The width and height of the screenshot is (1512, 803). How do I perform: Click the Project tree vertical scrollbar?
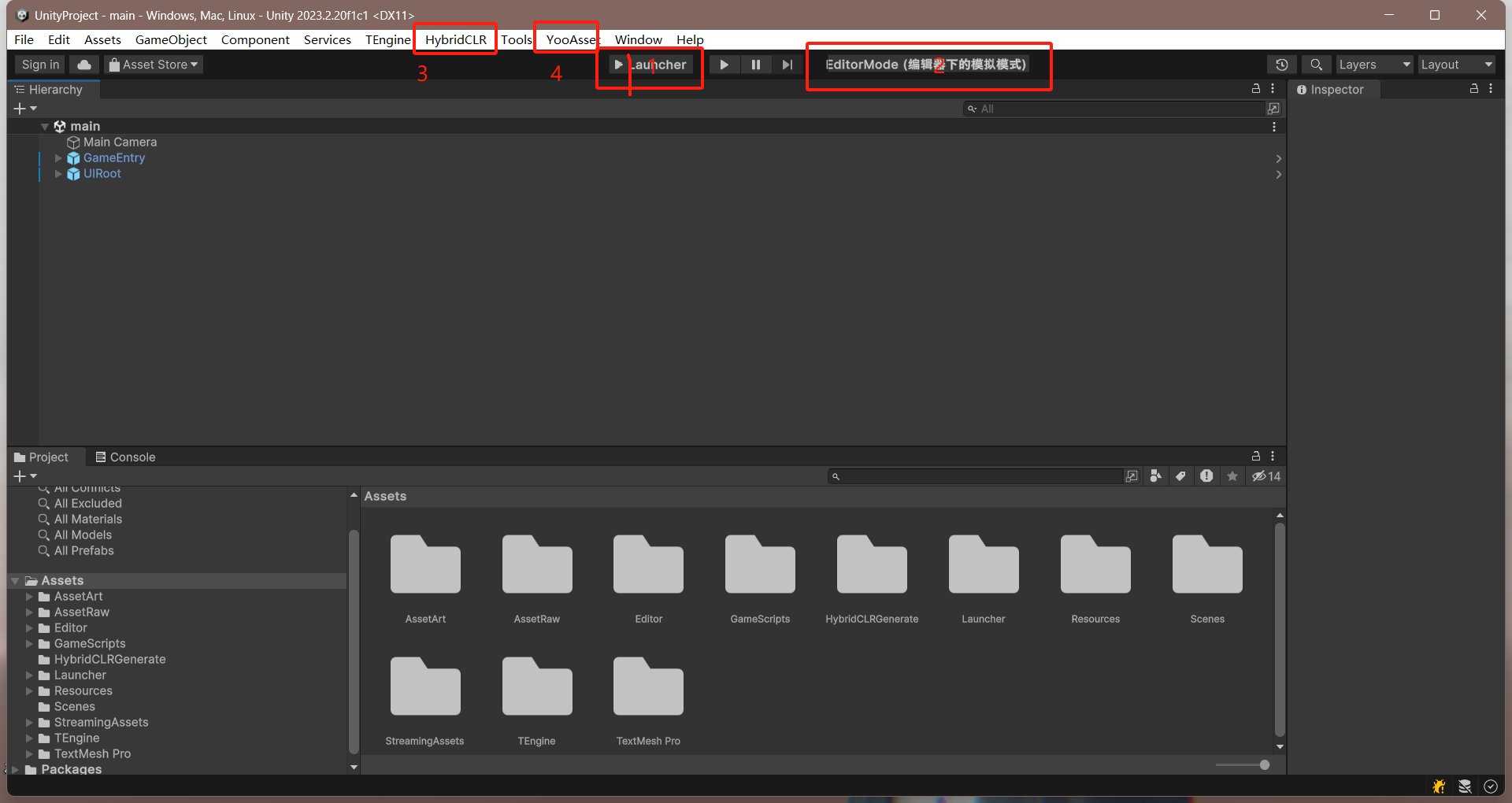(354, 642)
